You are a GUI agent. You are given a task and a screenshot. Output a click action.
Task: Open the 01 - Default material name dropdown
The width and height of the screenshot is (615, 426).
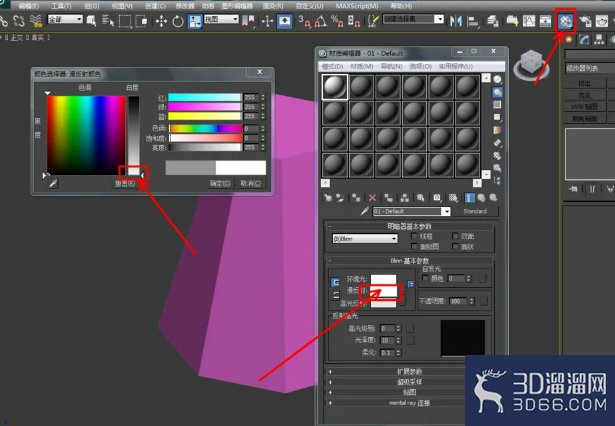411,211
